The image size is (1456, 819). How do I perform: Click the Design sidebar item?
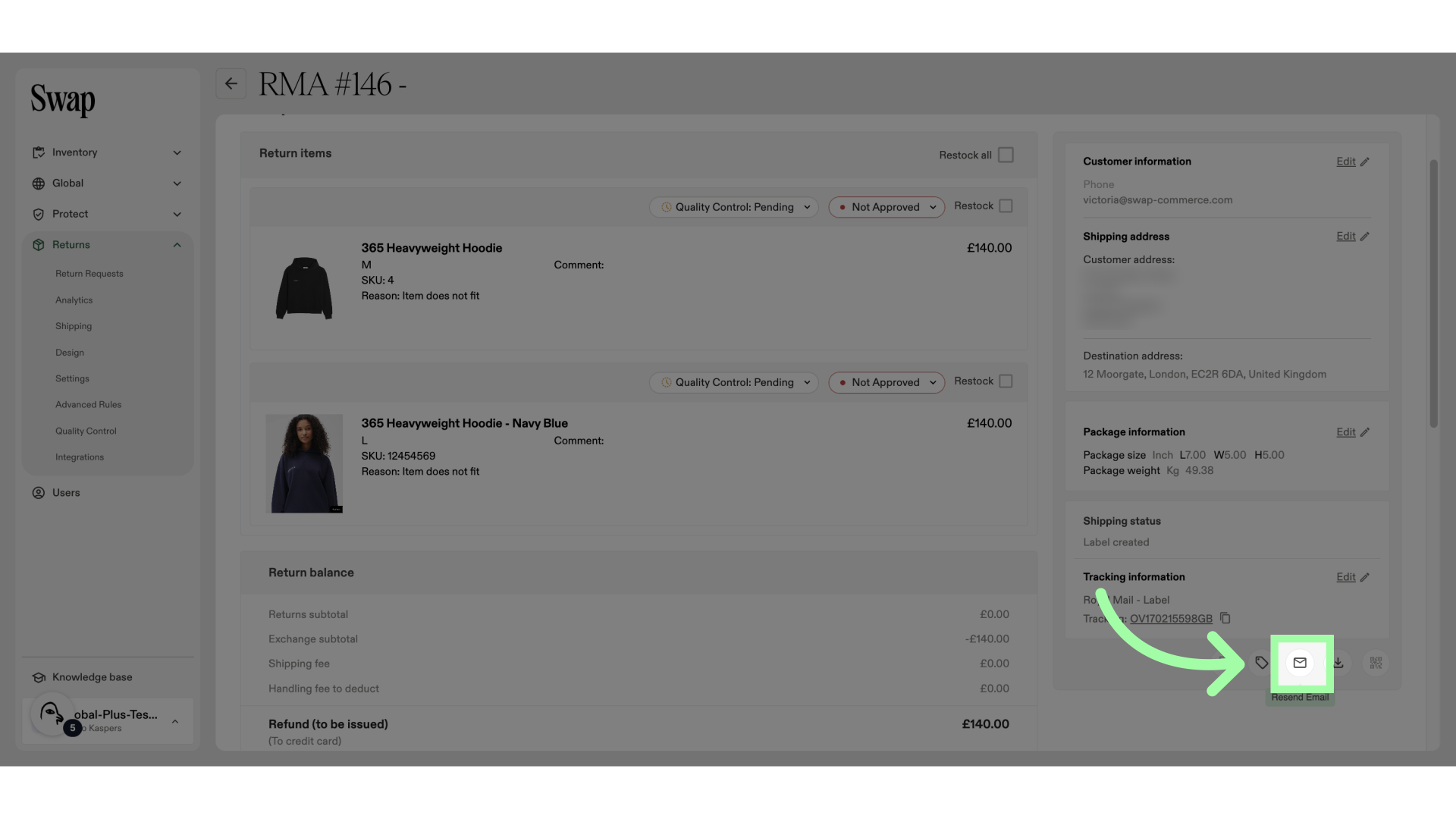click(70, 353)
